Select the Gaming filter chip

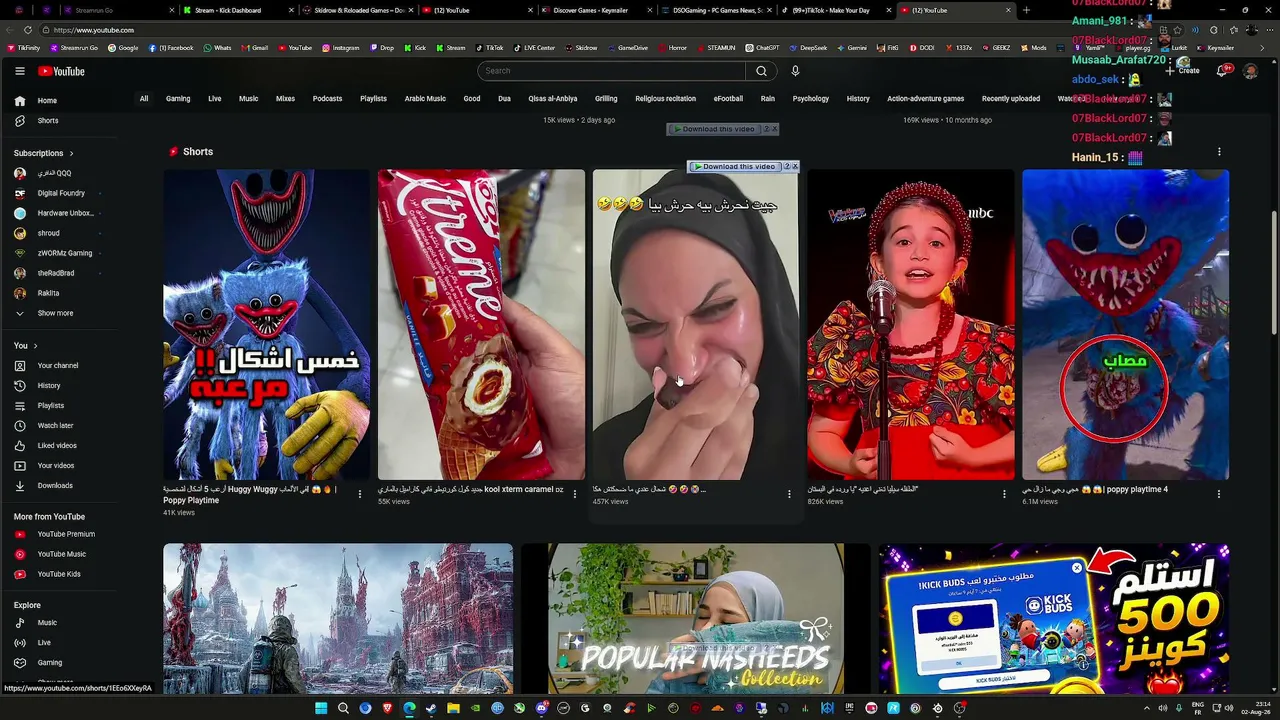coord(178,99)
